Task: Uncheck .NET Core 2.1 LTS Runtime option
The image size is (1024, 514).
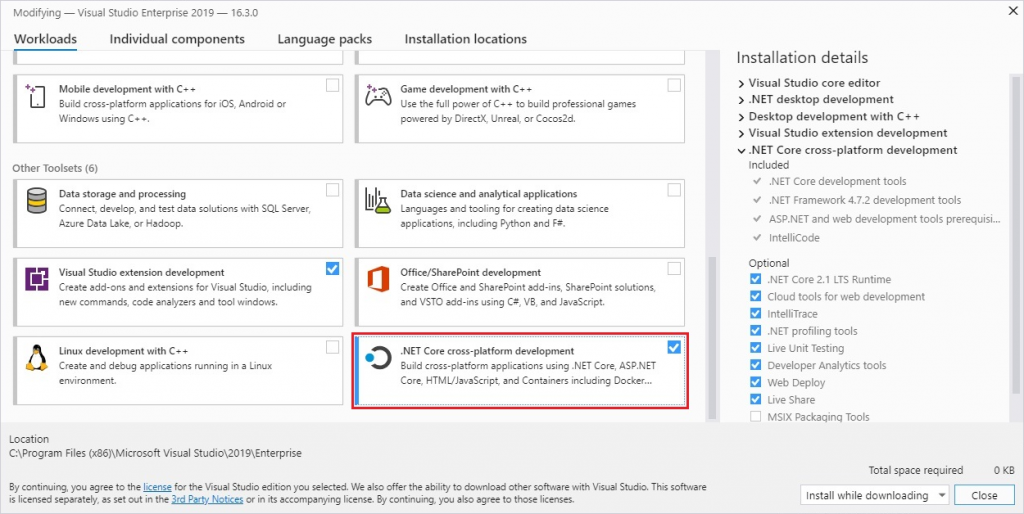Action: [756, 279]
